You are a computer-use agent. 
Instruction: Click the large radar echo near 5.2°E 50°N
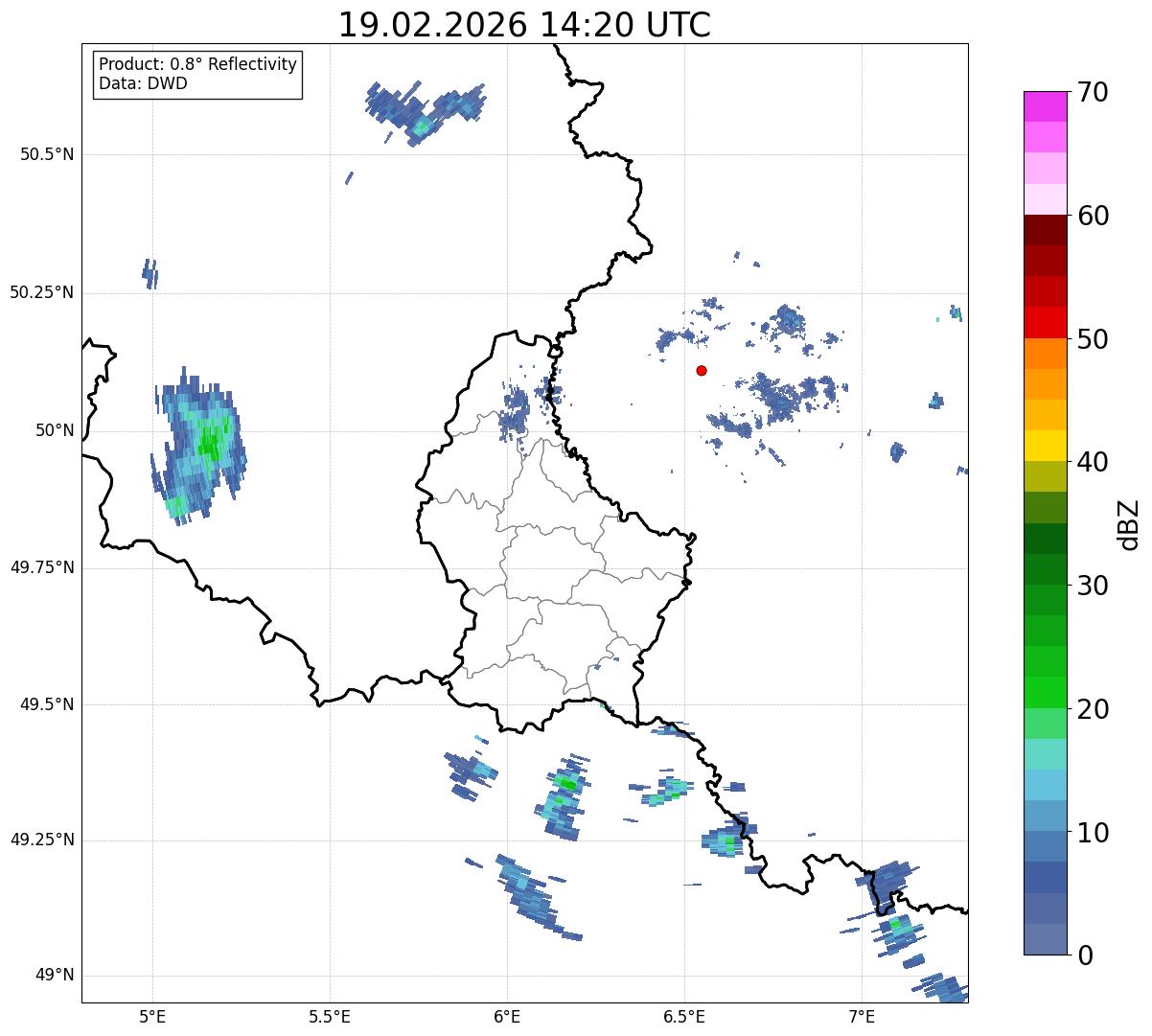click(199, 445)
